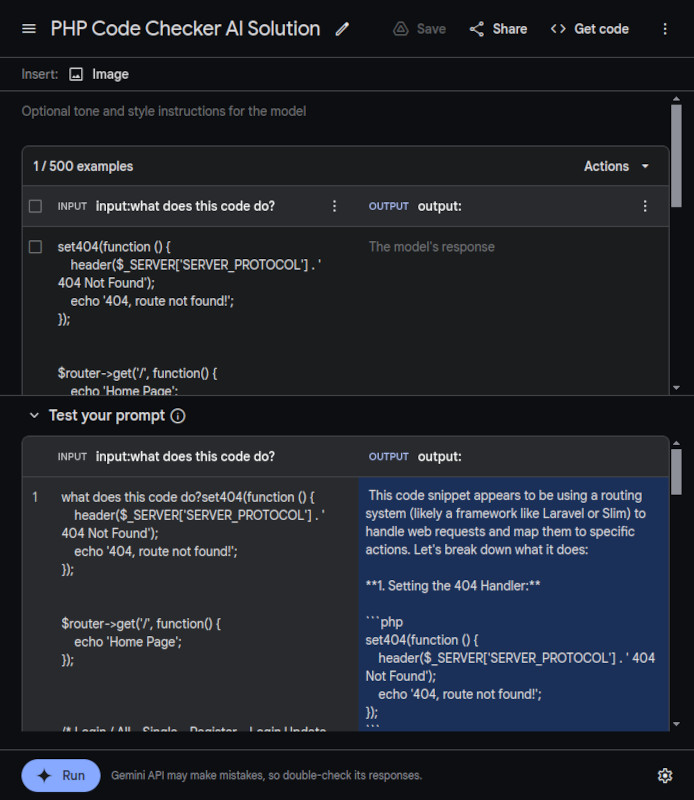Open output column three-dot options menu
The height and width of the screenshot is (800, 694).
coord(645,206)
